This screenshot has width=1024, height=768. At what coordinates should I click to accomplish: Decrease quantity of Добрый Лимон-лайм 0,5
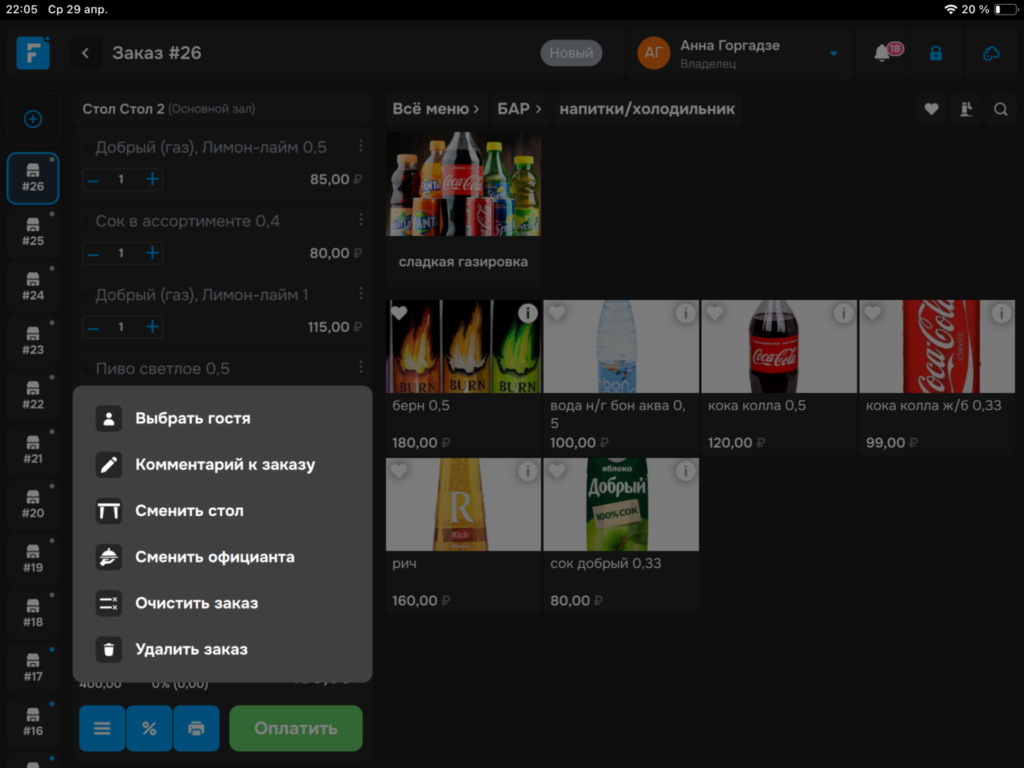point(93,180)
